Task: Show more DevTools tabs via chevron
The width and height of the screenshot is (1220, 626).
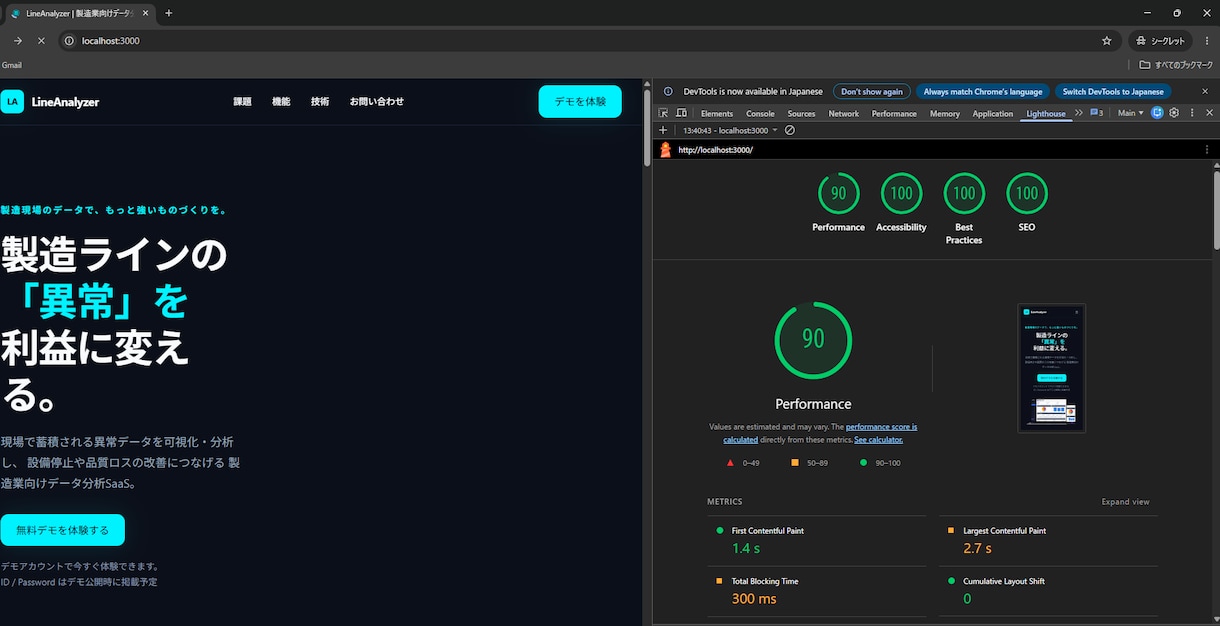Action: tap(1078, 113)
